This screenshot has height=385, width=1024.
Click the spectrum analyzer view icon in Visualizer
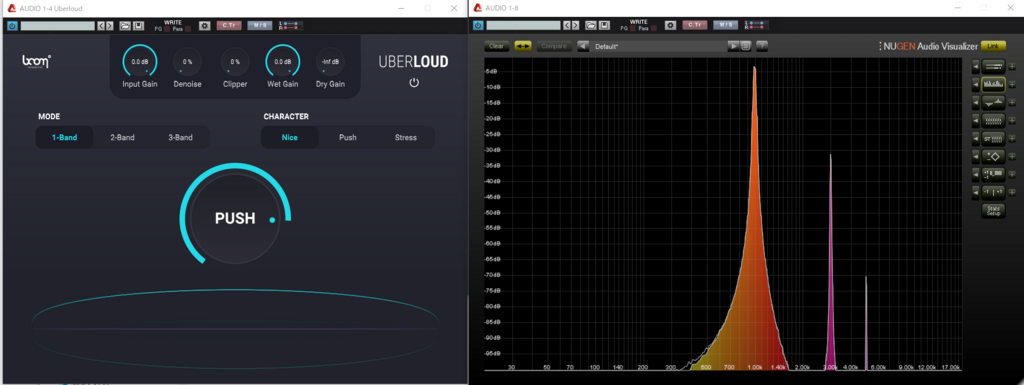coord(993,84)
